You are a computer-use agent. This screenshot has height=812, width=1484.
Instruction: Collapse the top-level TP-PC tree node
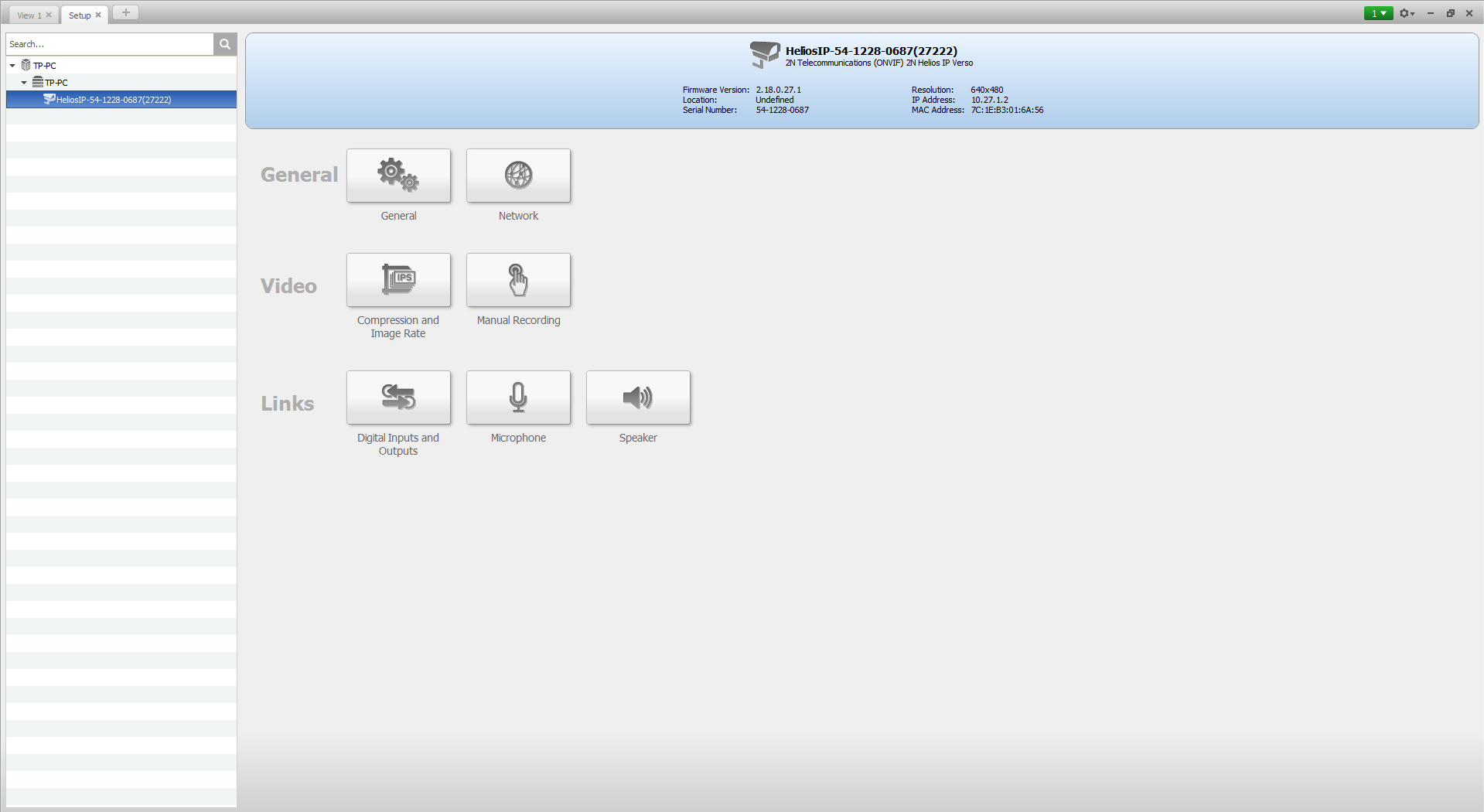click(12, 66)
